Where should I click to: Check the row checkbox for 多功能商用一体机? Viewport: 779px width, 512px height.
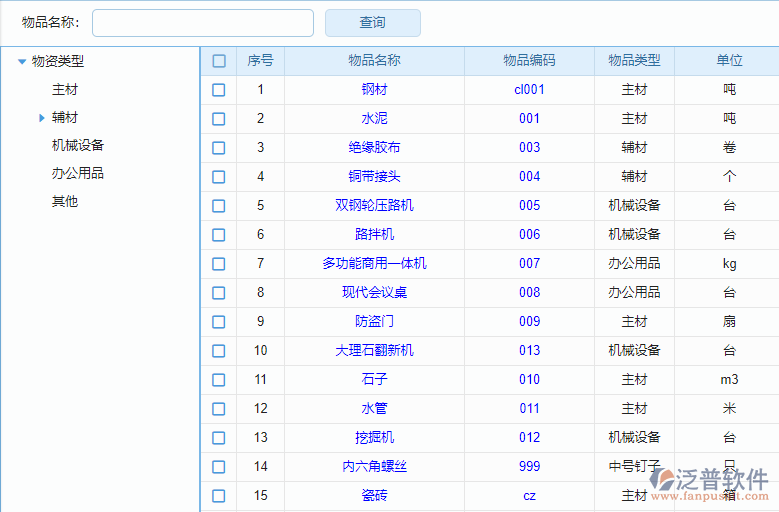click(x=219, y=264)
